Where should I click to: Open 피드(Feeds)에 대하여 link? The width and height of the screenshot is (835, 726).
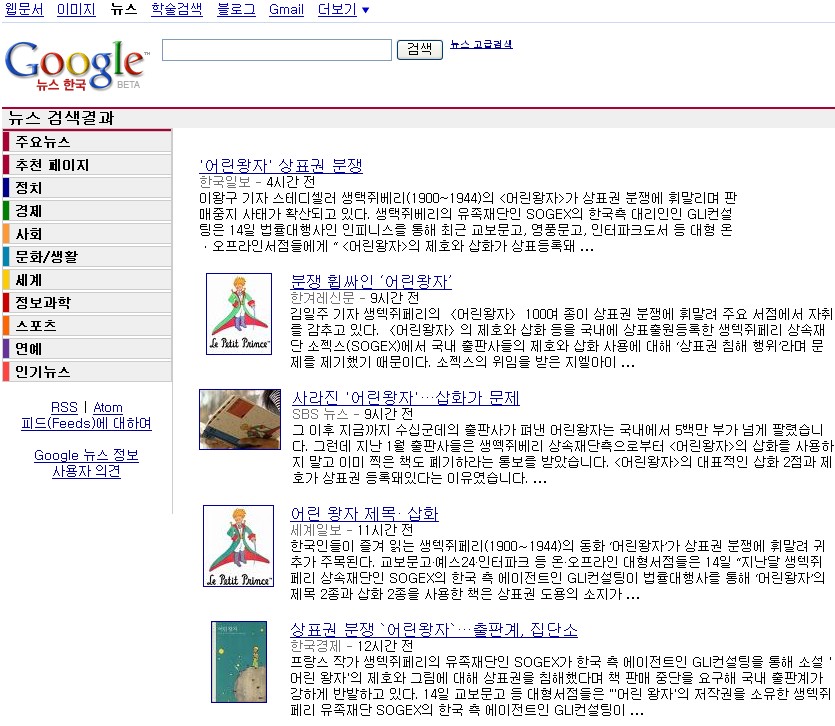click(86, 423)
